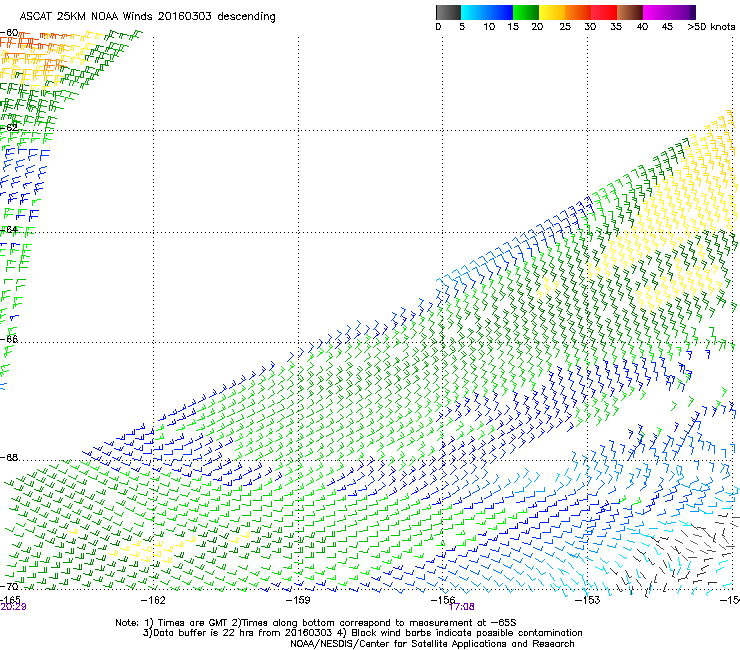This screenshot has height=650, width=740.
Task: Click the '-165' longitude axis label
Action: pos(10,599)
